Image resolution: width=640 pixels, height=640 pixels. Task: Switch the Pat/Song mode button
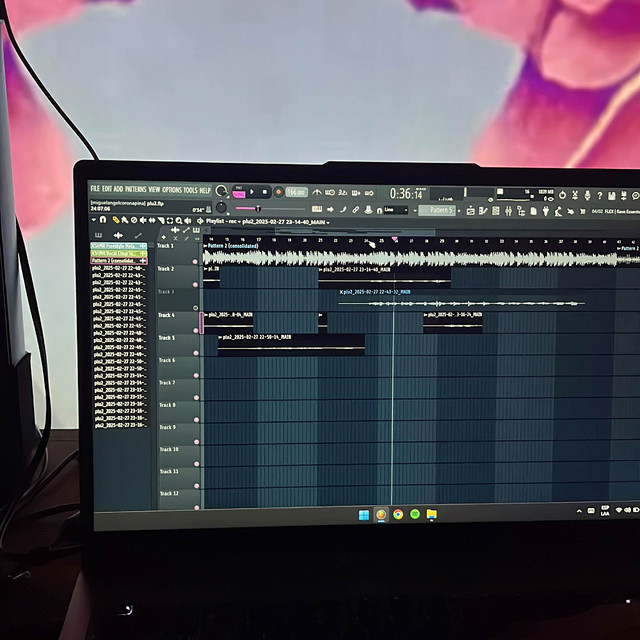click(x=239, y=192)
